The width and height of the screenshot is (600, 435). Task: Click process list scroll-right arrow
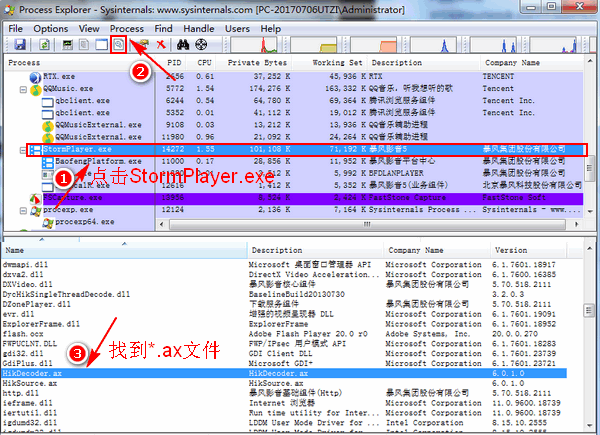(x=576, y=224)
